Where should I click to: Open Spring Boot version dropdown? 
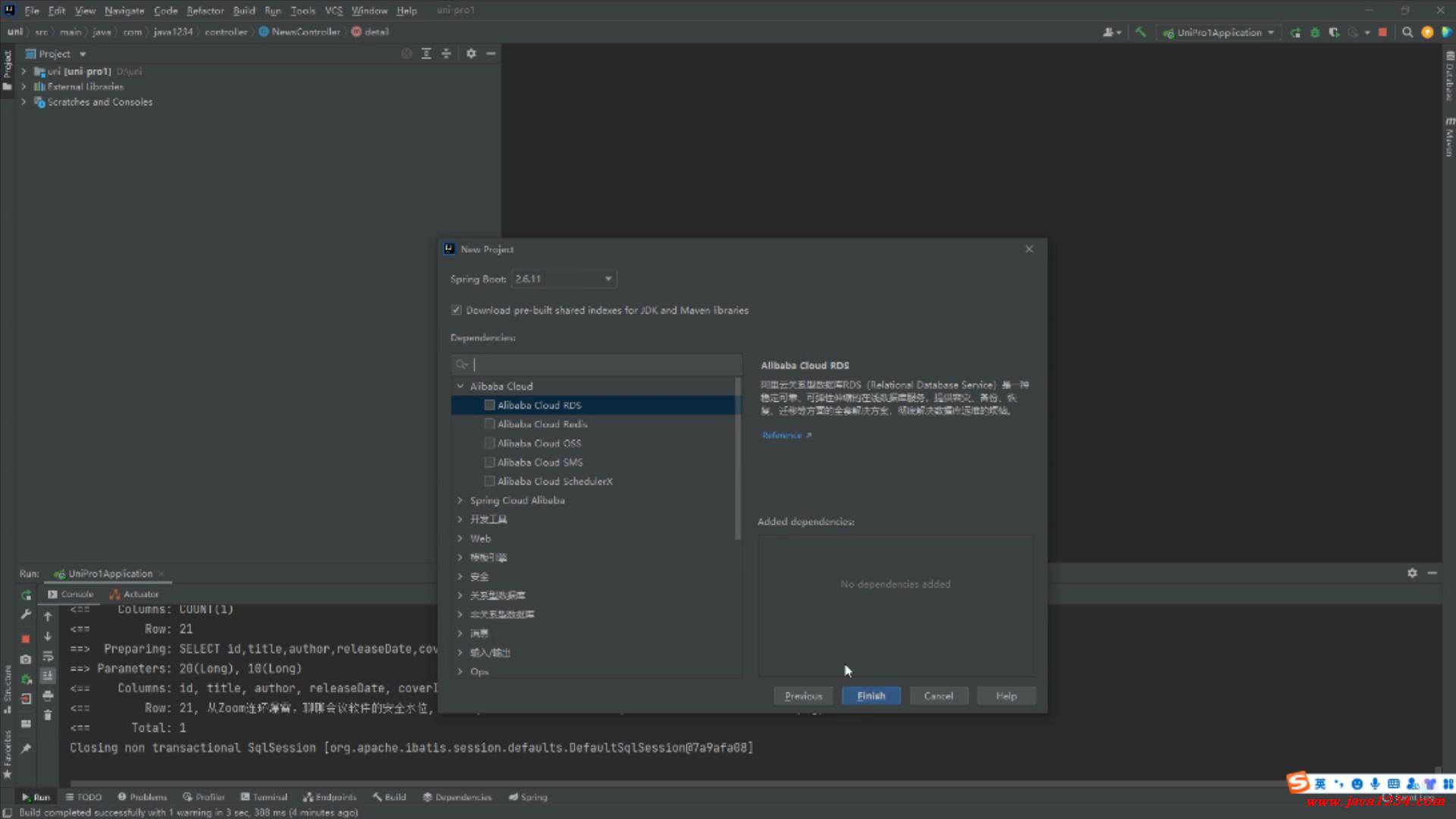click(563, 279)
